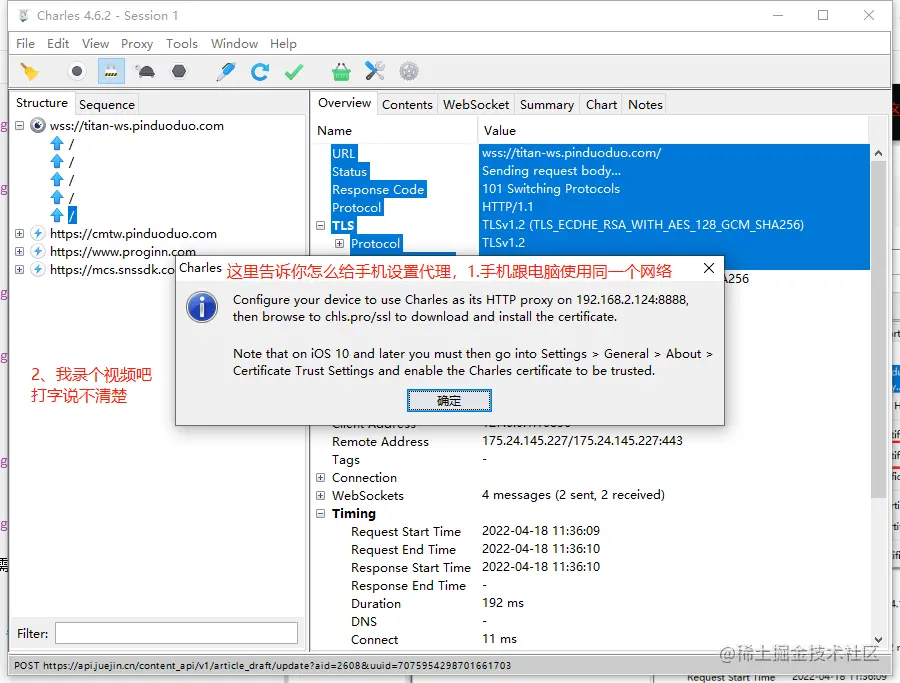
Task: Click the Remote Address row
Action: [380, 441]
